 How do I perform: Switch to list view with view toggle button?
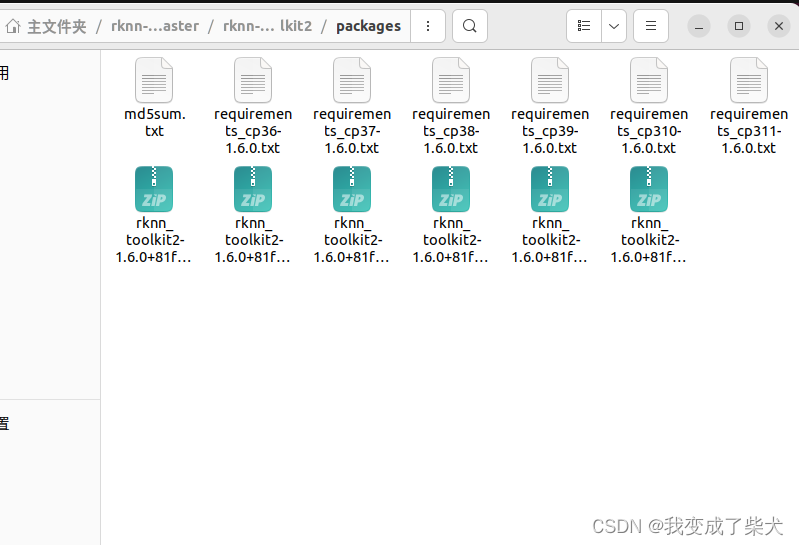[584, 25]
